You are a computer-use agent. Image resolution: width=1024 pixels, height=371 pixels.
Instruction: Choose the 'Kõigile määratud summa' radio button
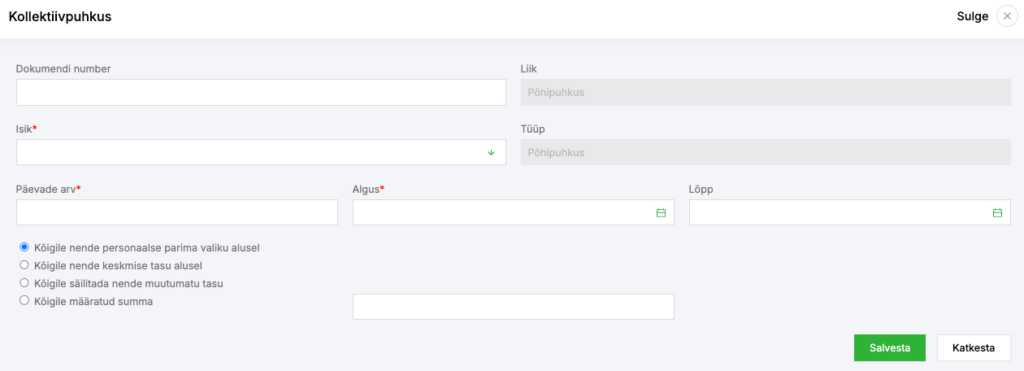pyautogui.click(x=25, y=301)
